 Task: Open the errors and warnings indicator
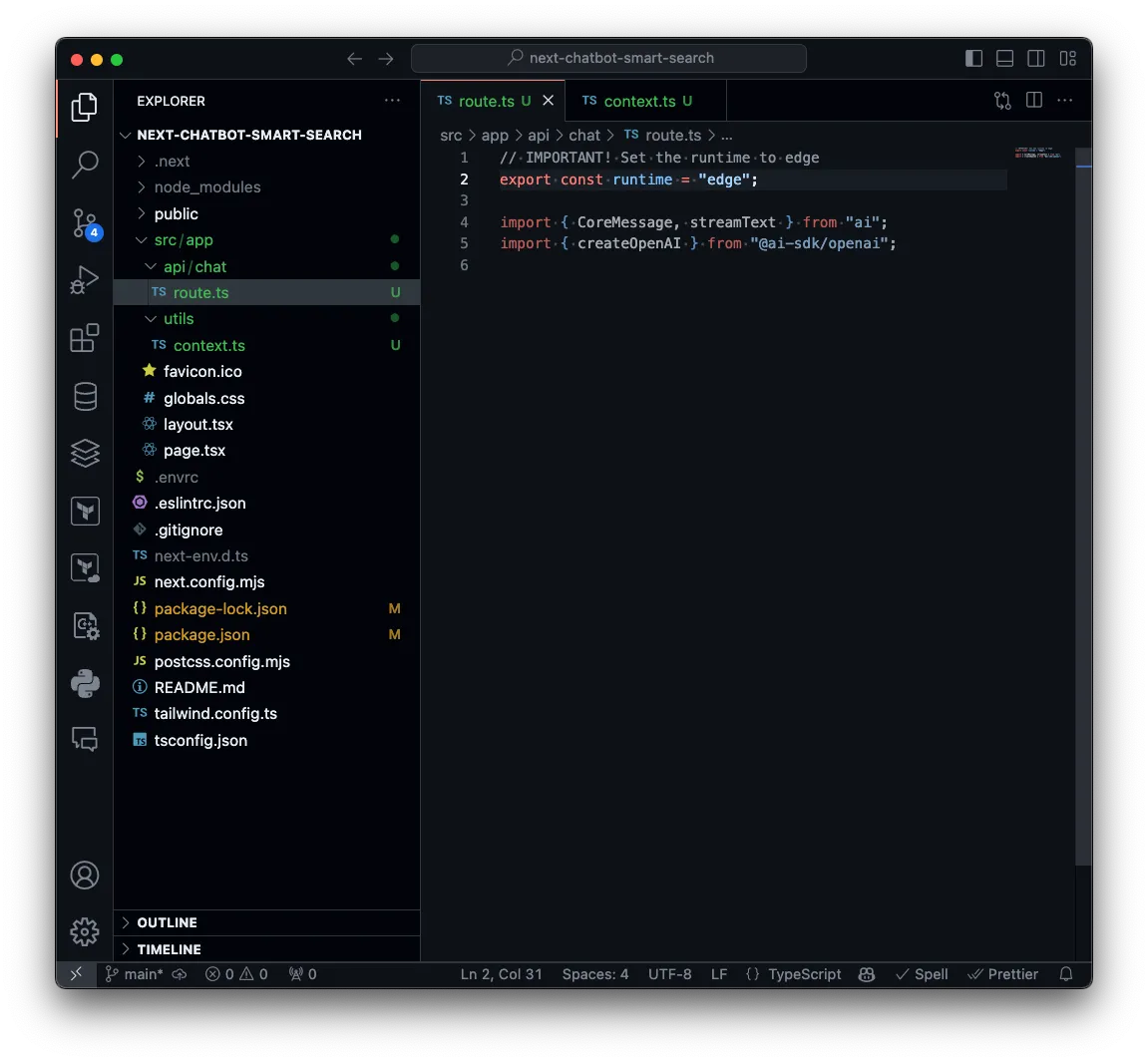pos(236,974)
